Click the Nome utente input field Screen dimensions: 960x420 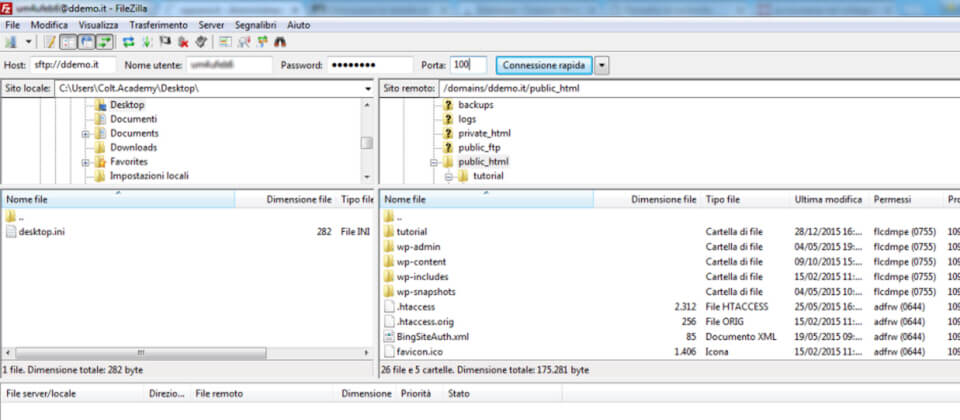(229, 65)
